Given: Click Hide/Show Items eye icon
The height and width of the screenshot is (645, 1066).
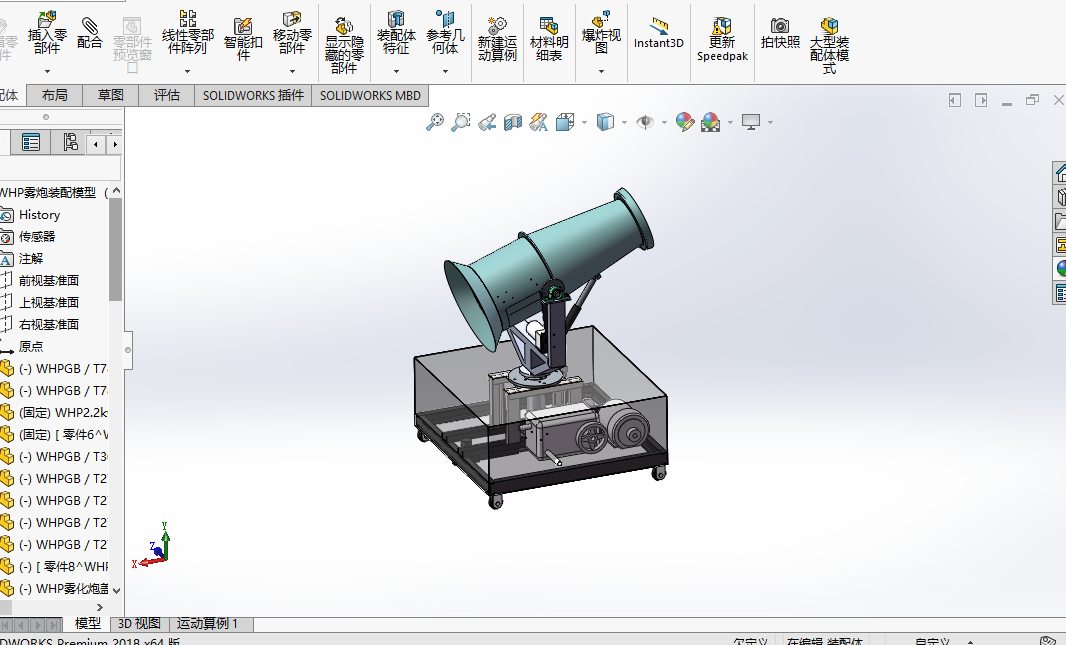Looking at the screenshot, I should (x=644, y=122).
